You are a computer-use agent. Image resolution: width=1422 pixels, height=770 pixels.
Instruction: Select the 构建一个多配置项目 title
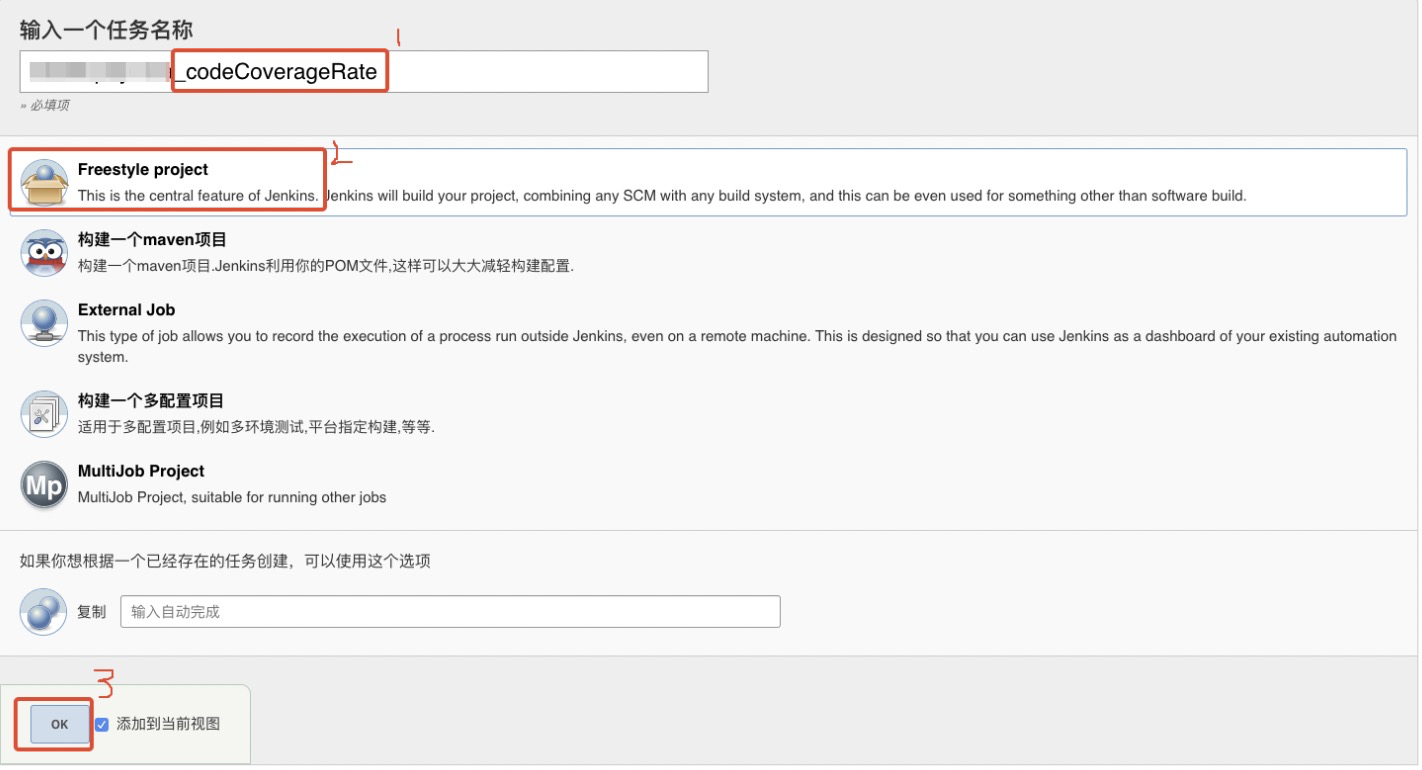point(151,401)
